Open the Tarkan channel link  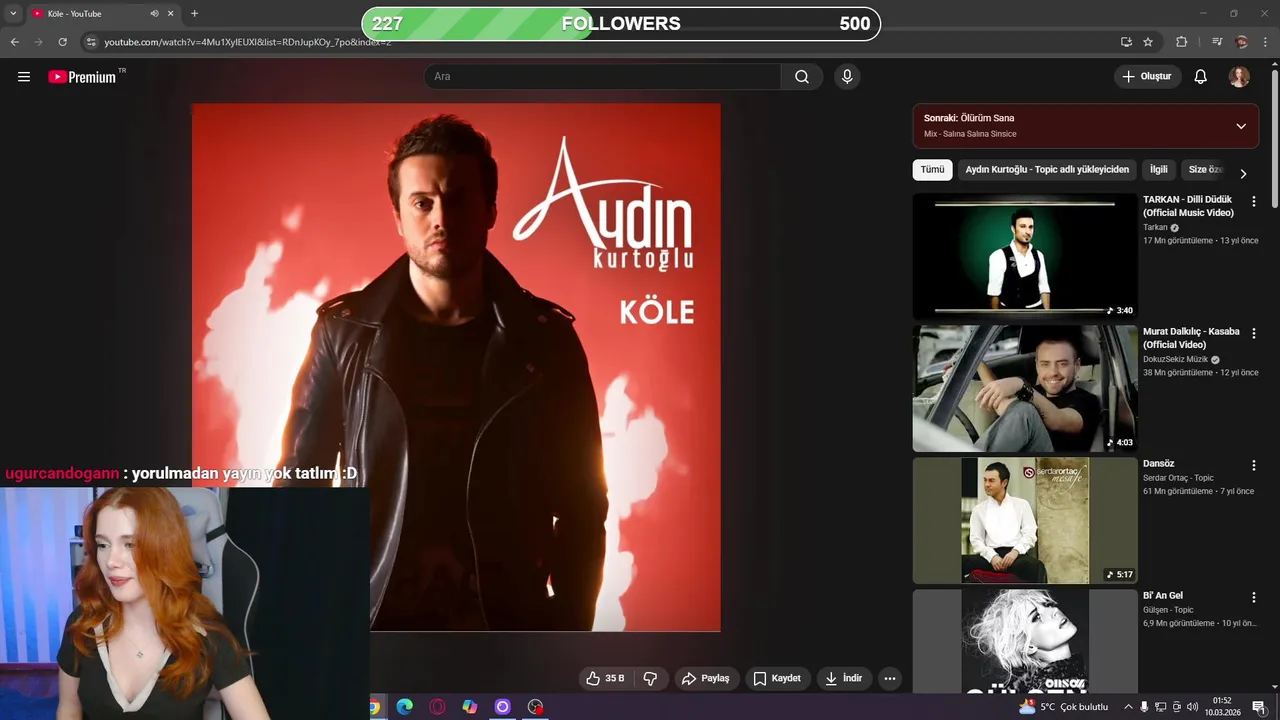tap(1155, 228)
